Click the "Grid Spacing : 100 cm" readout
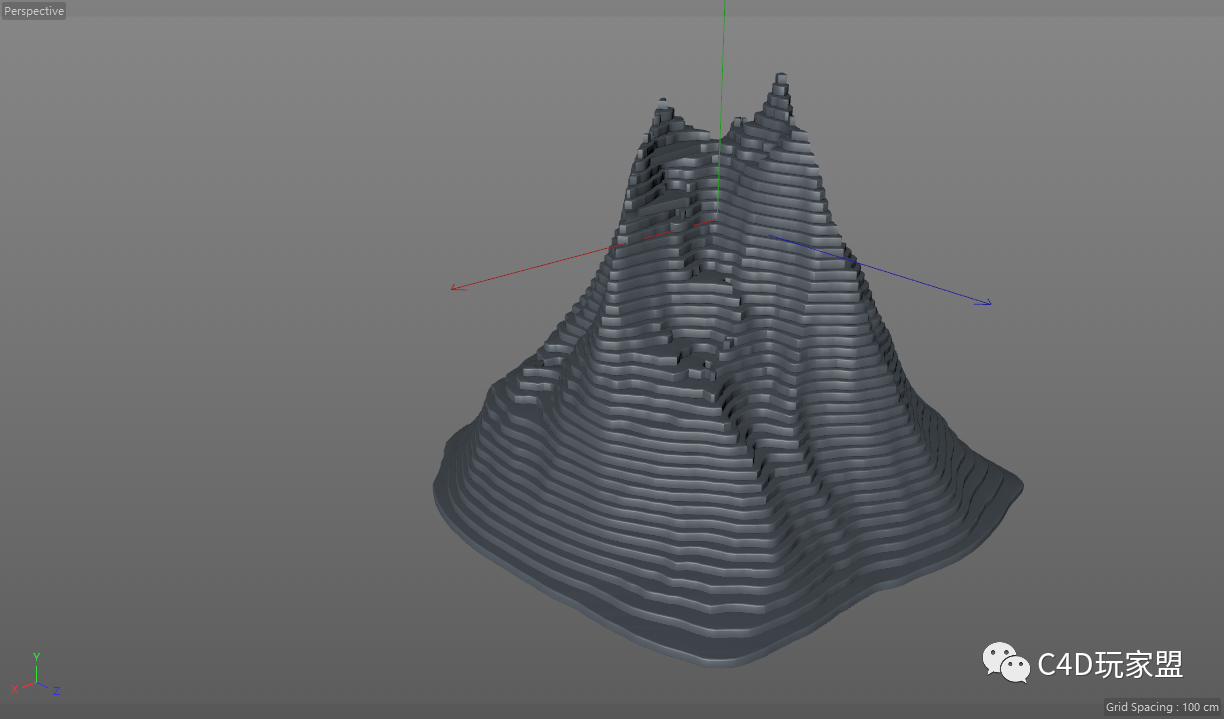This screenshot has width=1224, height=719. coord(1162,707)
